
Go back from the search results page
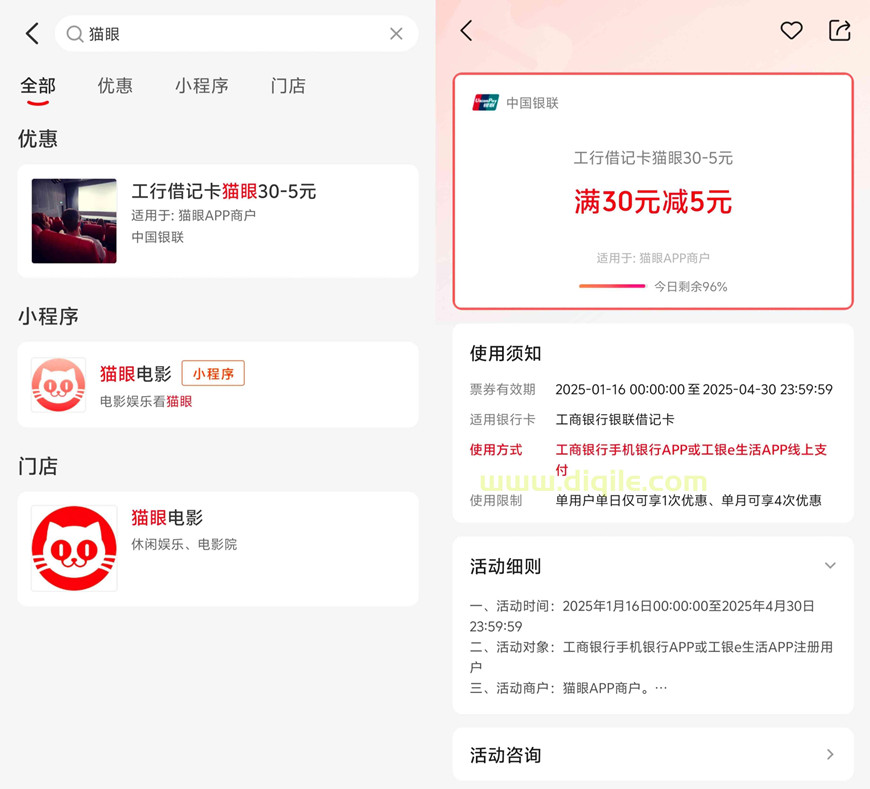click(33, 33)
